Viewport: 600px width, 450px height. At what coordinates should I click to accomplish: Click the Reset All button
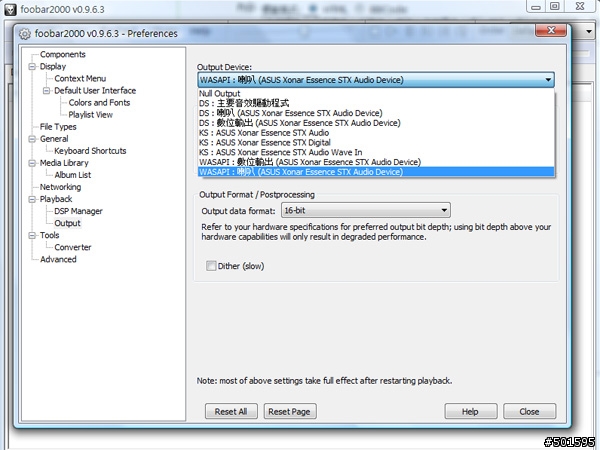pos(231,411)
